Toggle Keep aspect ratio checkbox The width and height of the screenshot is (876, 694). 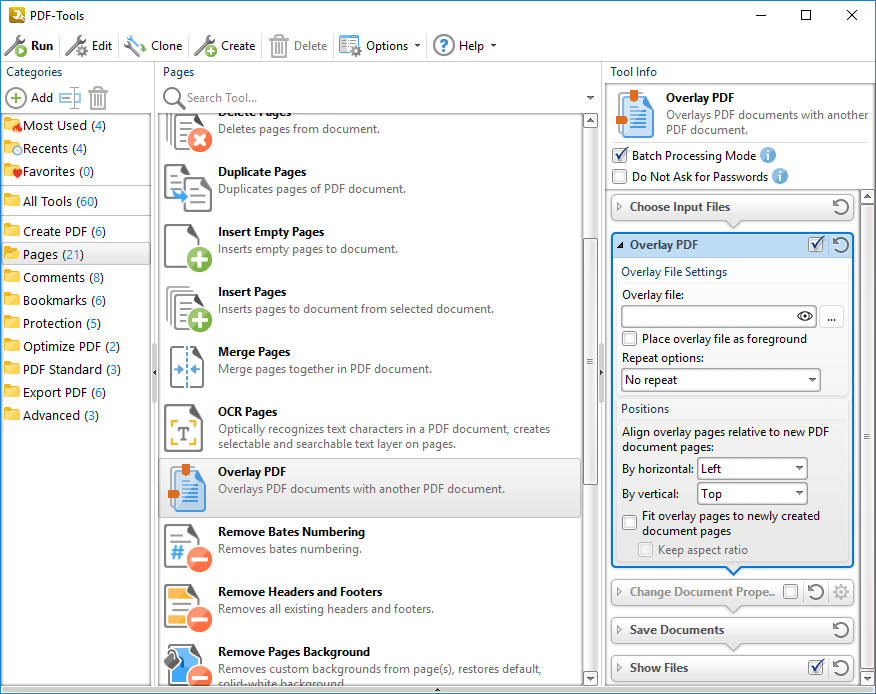(x=645, y=550)
